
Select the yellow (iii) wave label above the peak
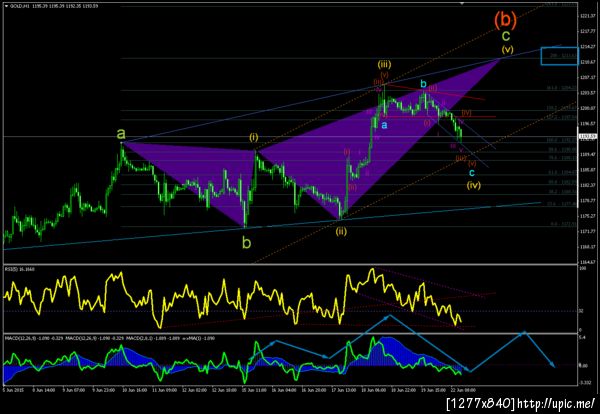pyautogui.click(x=384, y=64)
